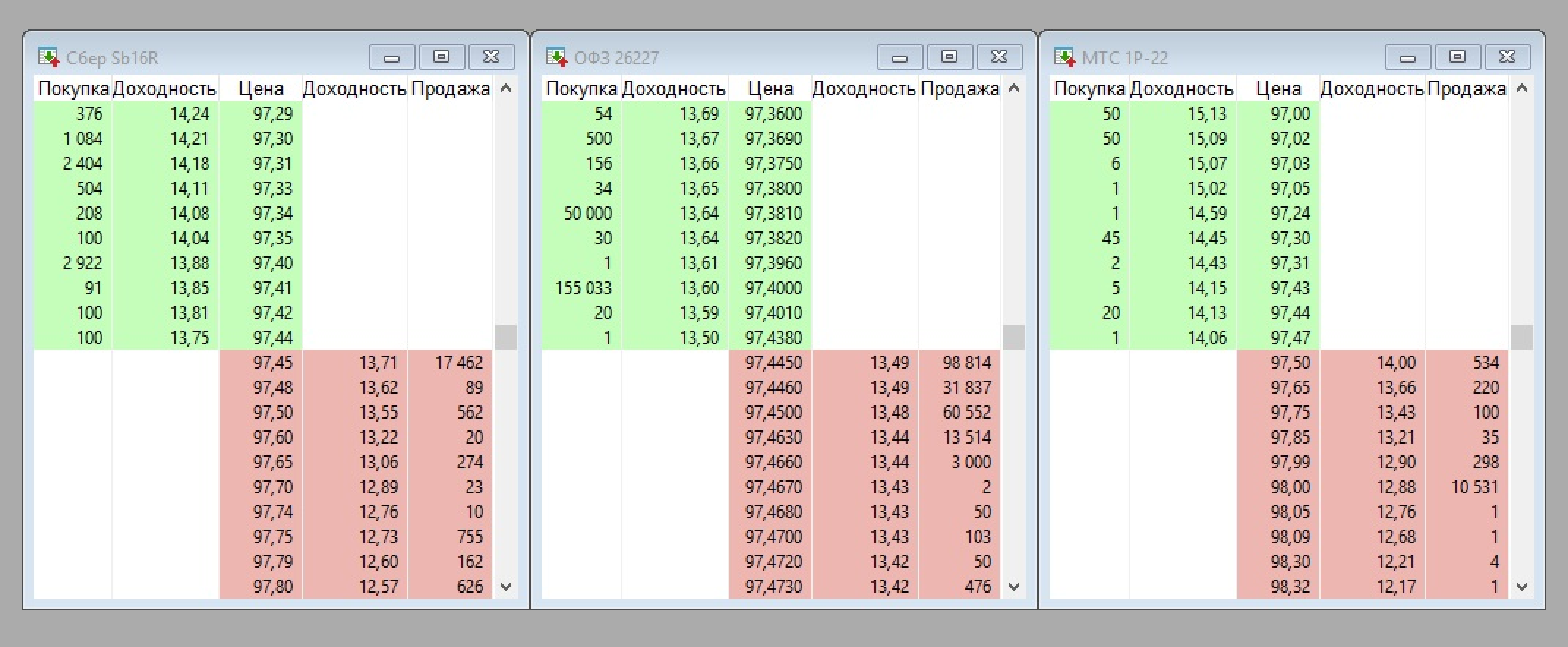Click yield 15,13 in МТС 1P-22
The width and height of the screenshot is (1568, 647).
(x=1207, y=113)
